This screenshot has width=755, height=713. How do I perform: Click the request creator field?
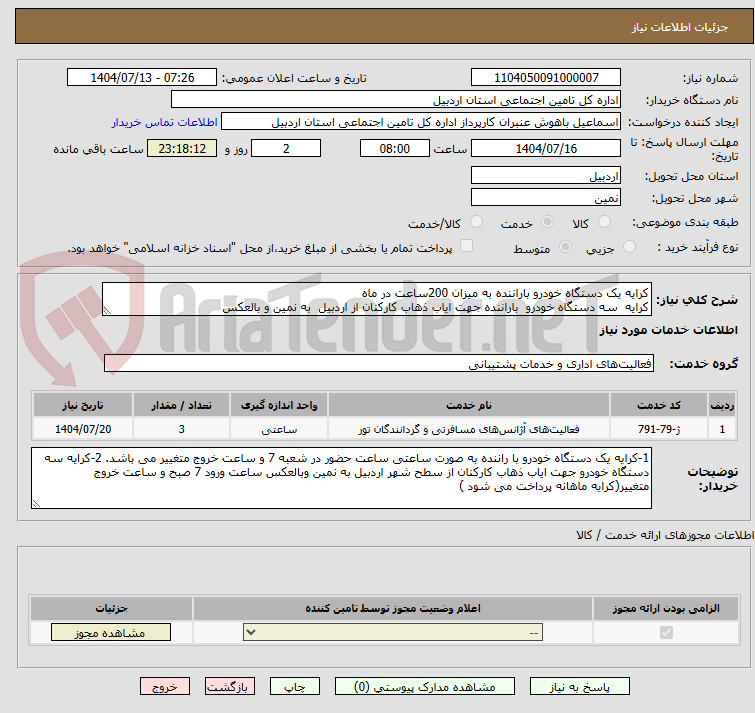tap(420, 122)
